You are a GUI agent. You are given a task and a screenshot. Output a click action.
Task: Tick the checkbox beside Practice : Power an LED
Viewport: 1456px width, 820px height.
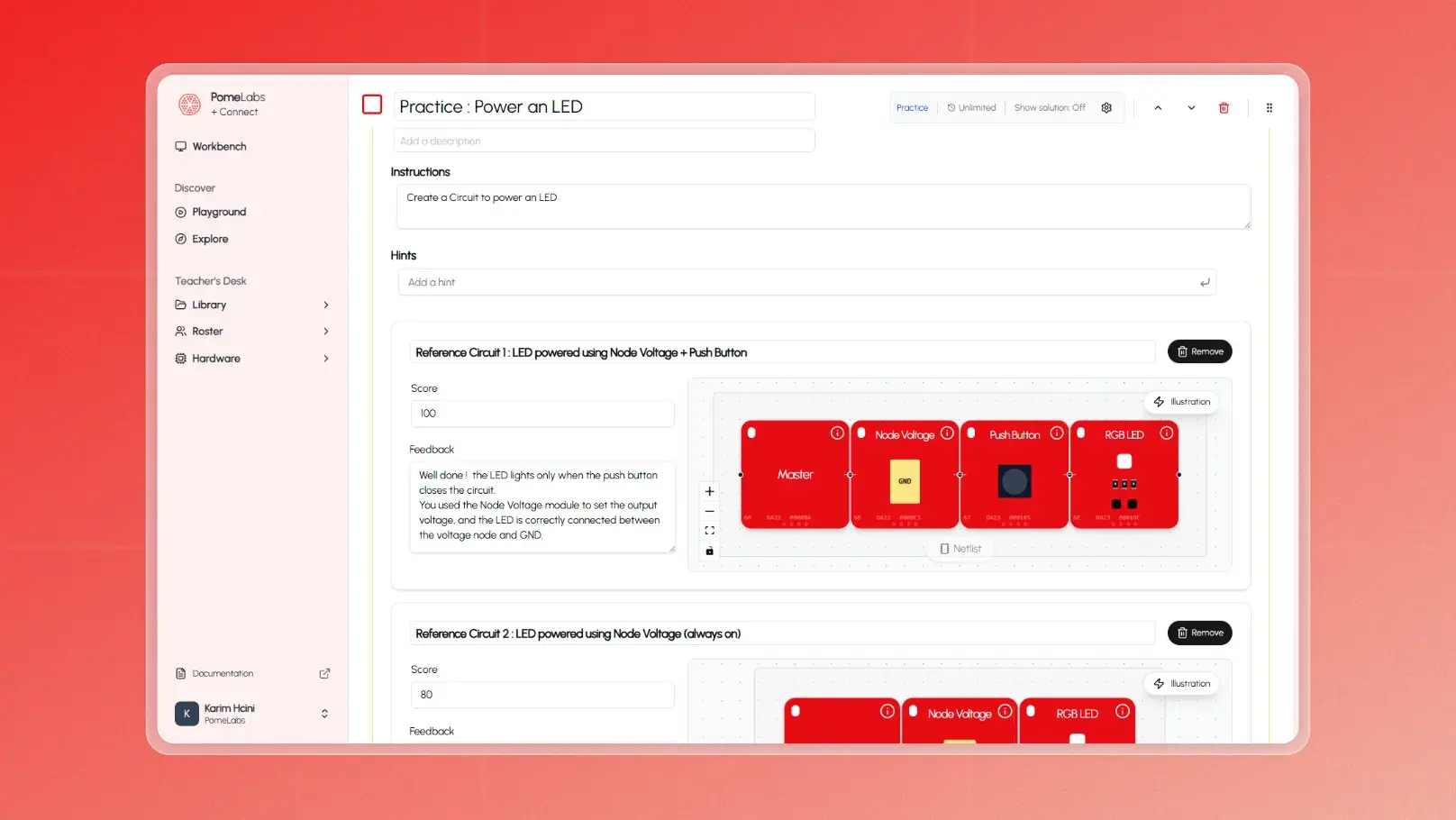[372, 105]
